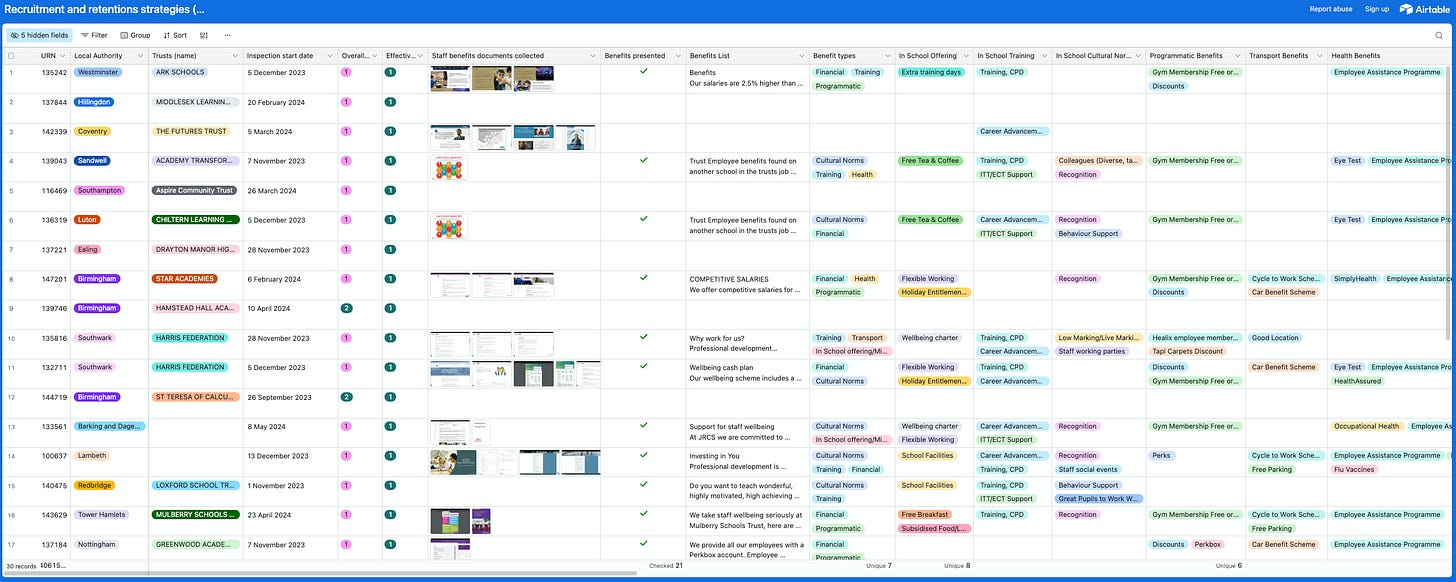The height and width of the screenshot is (582, 1456).
Task: Open the more options ellipsis in toolbar
Action: (228, 35)
